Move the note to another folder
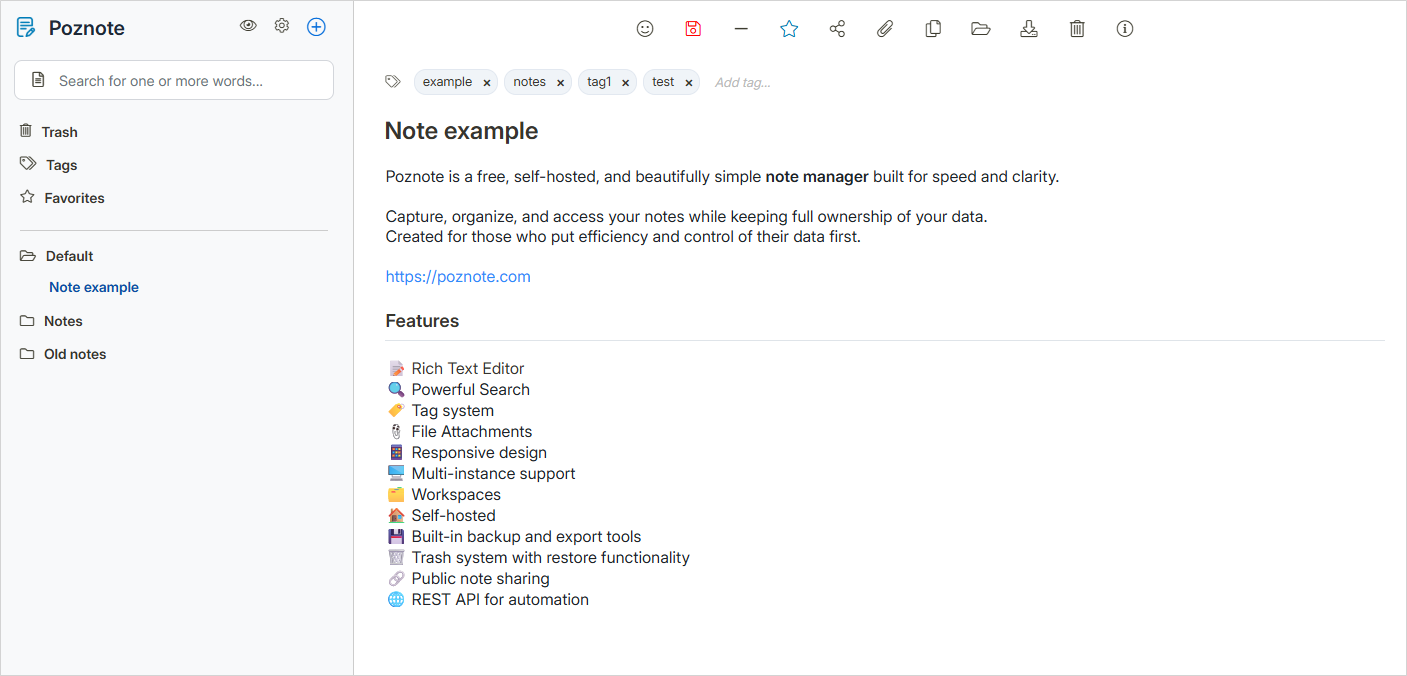Image resolution: width=1407 pixels, height=676 pixels. tap(981, 28)
